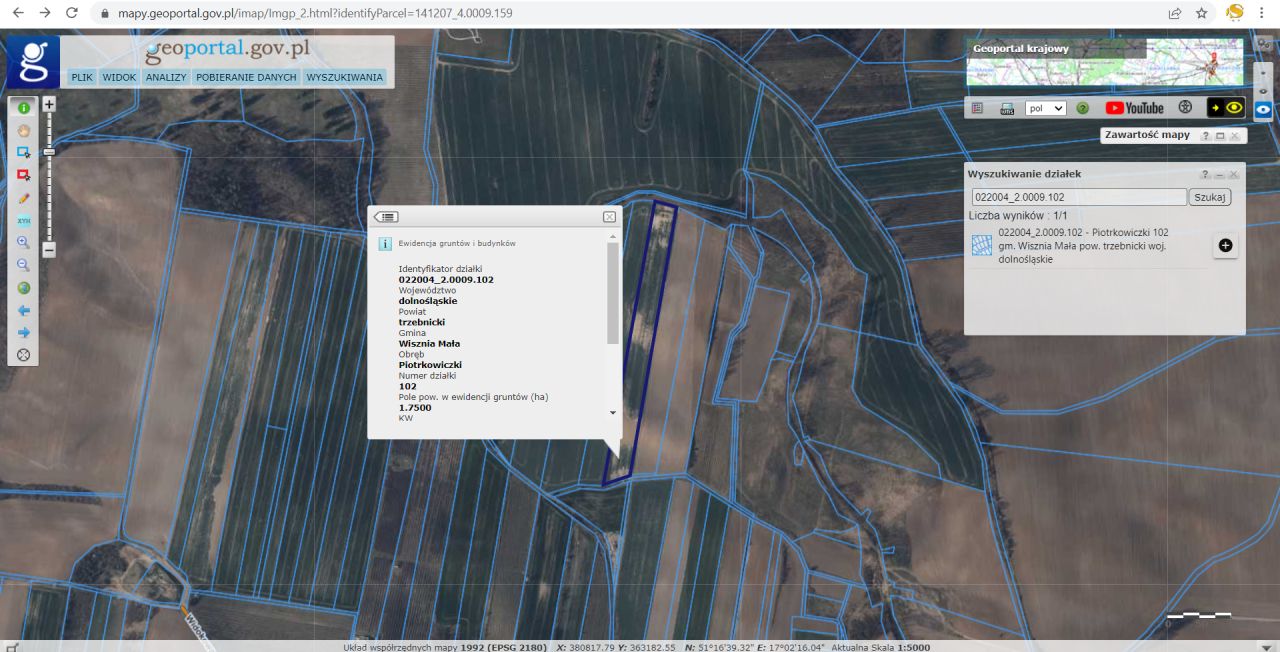The width and height of the screenshot is (1280, 652).
Task: Open the XYH coordinates tool
Action: coord(23,220)
